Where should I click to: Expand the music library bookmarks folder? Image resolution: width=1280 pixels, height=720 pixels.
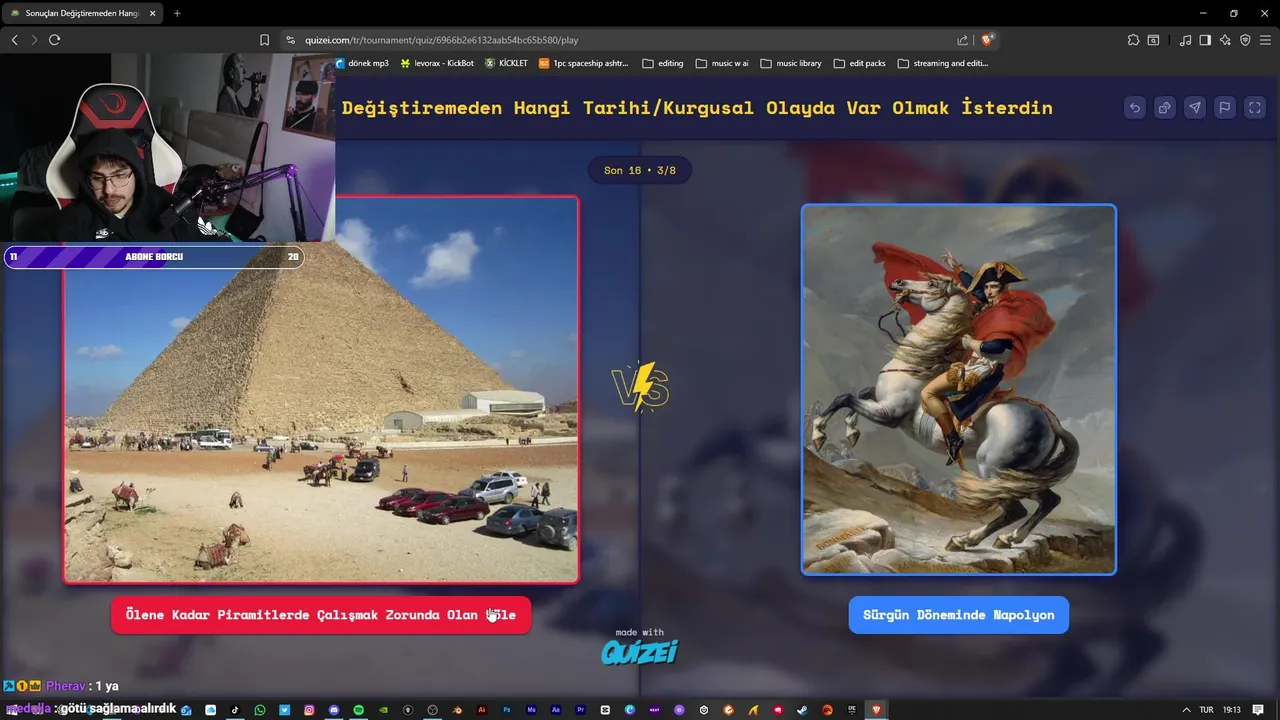tap(791, 63)
